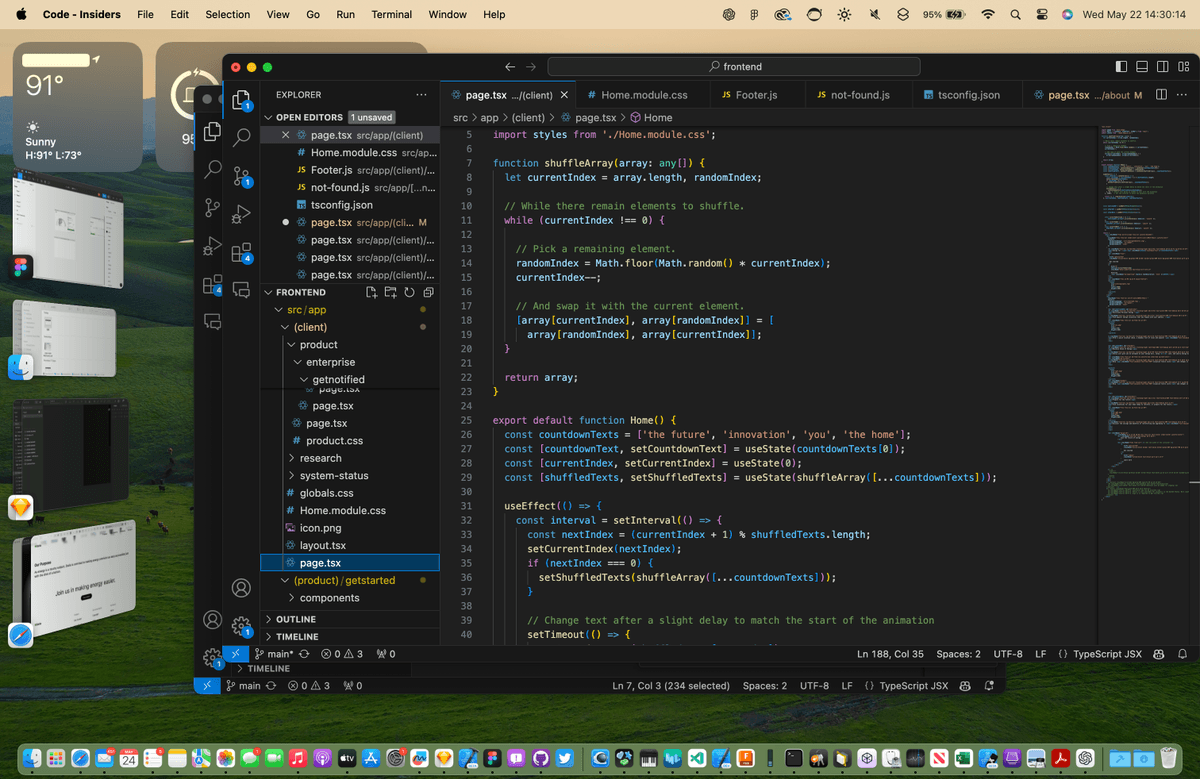Viewport: 1200px width, 779px height.
Task: Open notifications bell in front status bar
Action: (x=1182, y=654)
